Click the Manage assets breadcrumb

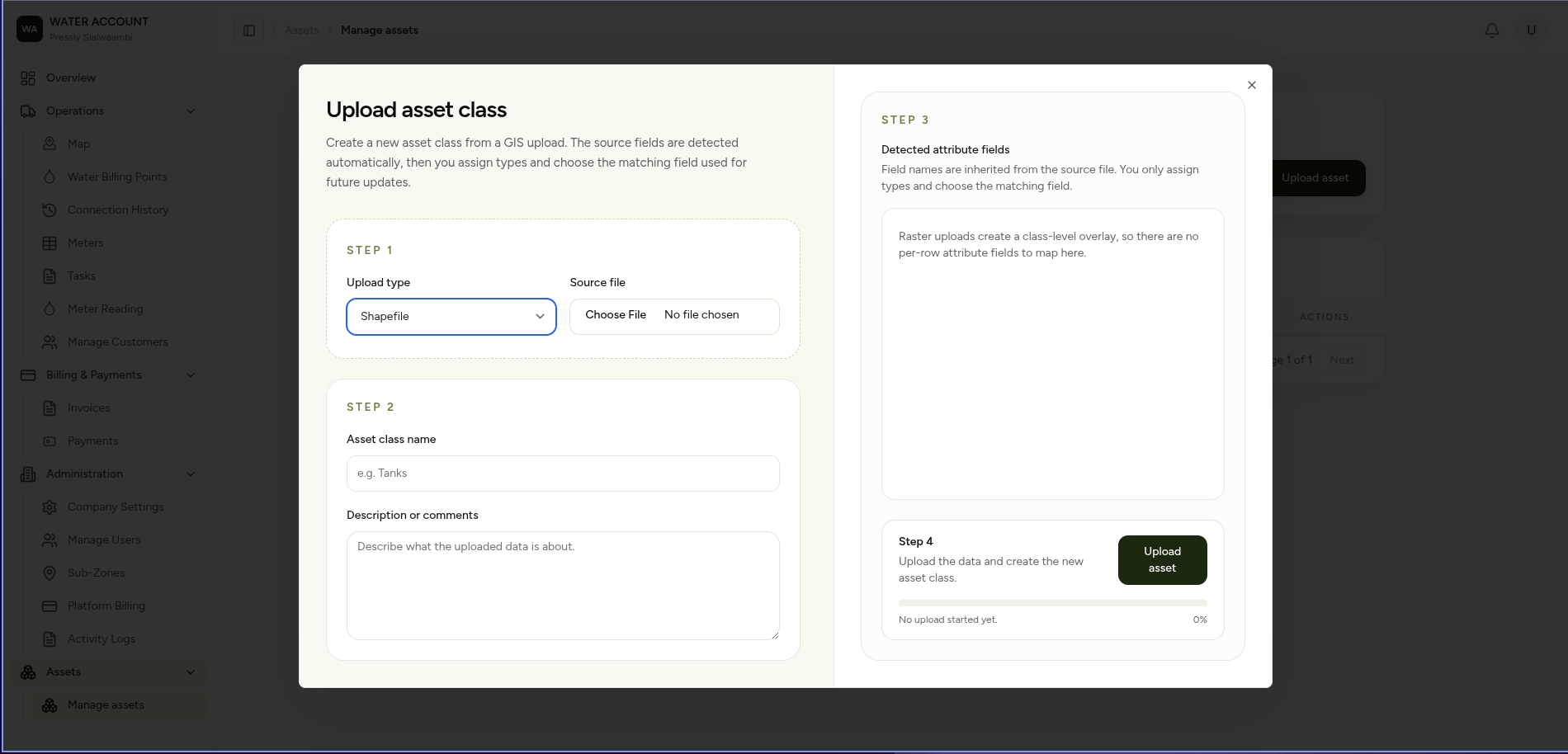380,30
